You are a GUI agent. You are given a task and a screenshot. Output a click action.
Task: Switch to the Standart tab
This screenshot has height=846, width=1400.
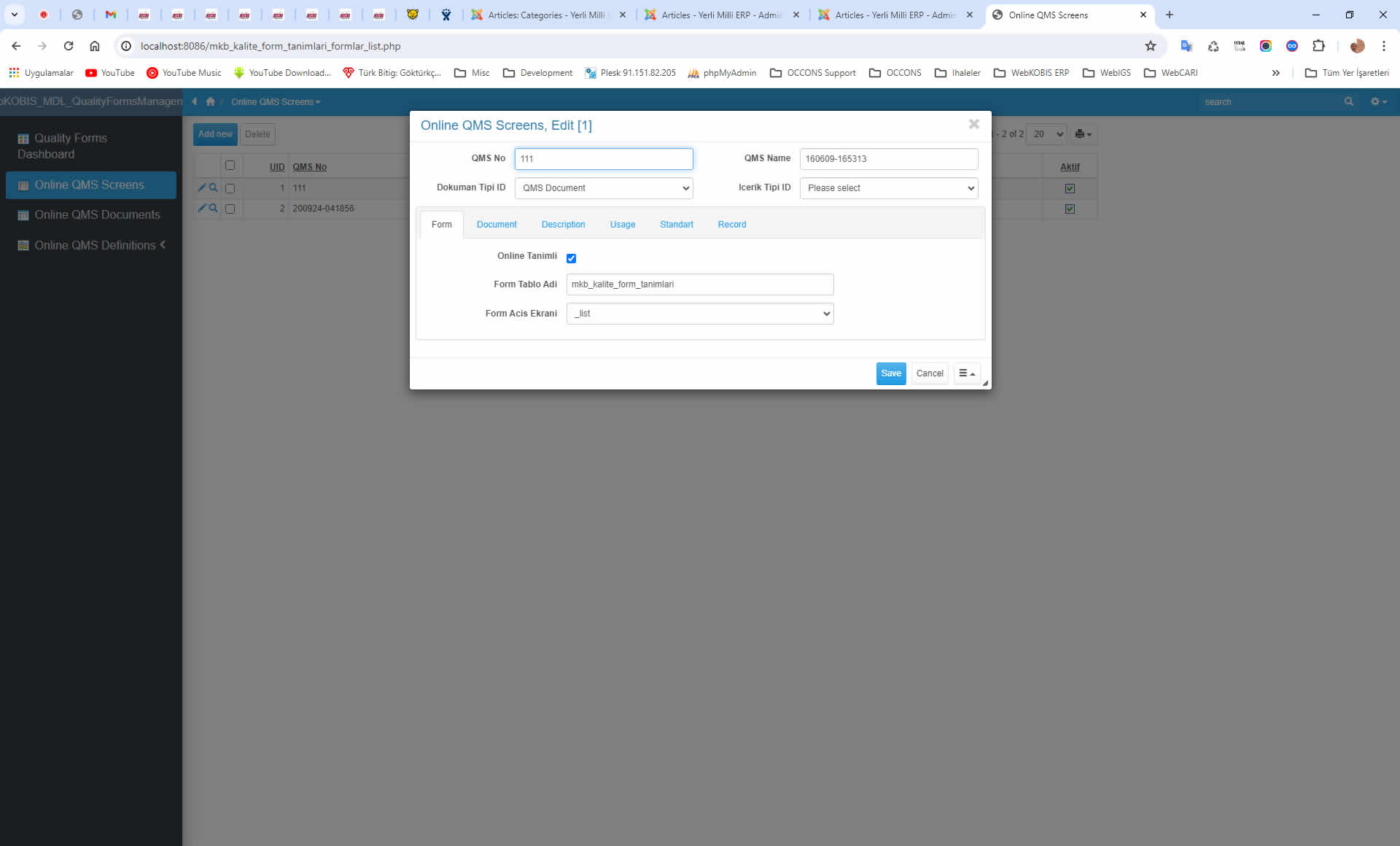click(x=676, y=225)
